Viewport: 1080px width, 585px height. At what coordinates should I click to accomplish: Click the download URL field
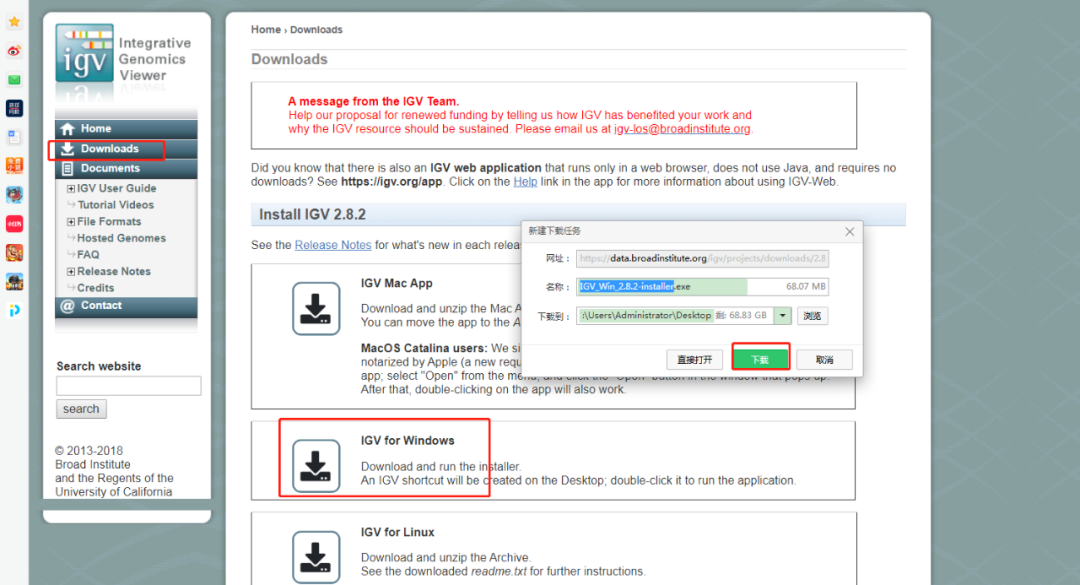[x=702, y=258]
